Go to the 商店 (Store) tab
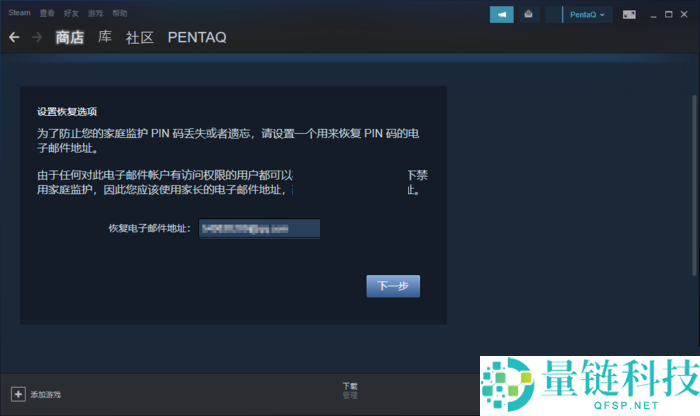700x416 pixels. point(70,38)
